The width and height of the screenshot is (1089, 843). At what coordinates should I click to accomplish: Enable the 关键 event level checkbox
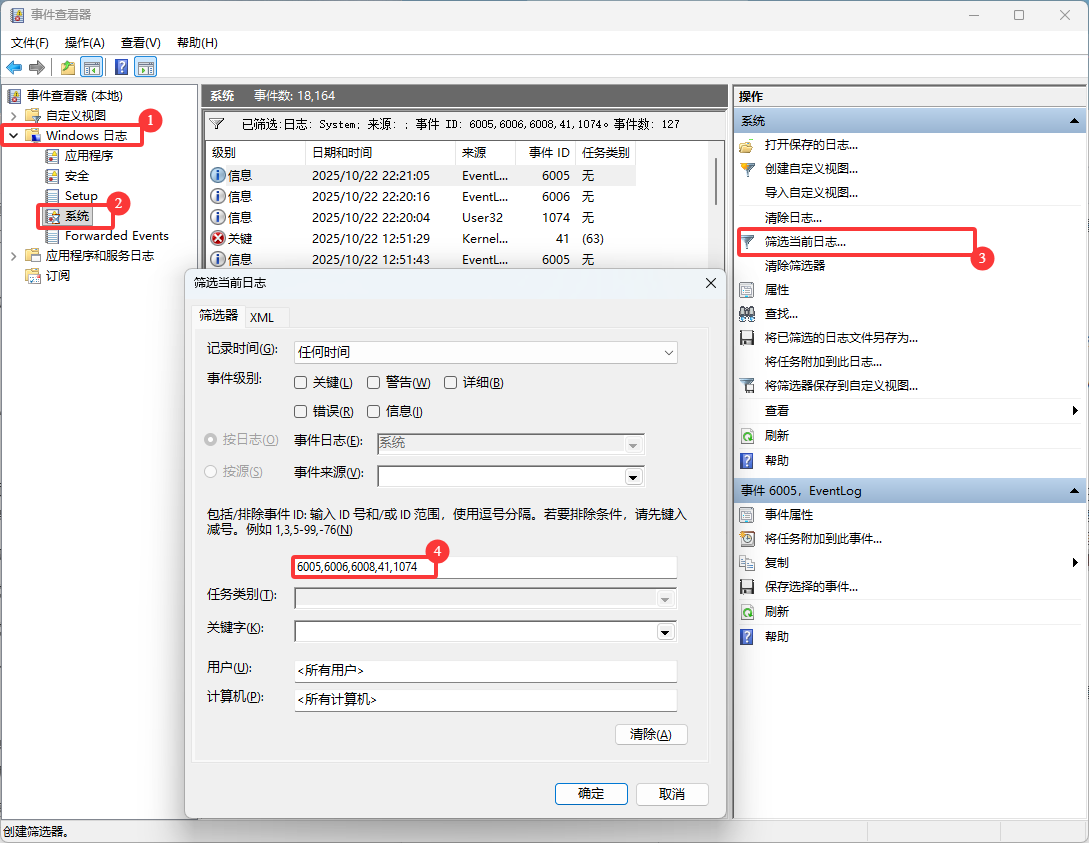pos(301,383)
